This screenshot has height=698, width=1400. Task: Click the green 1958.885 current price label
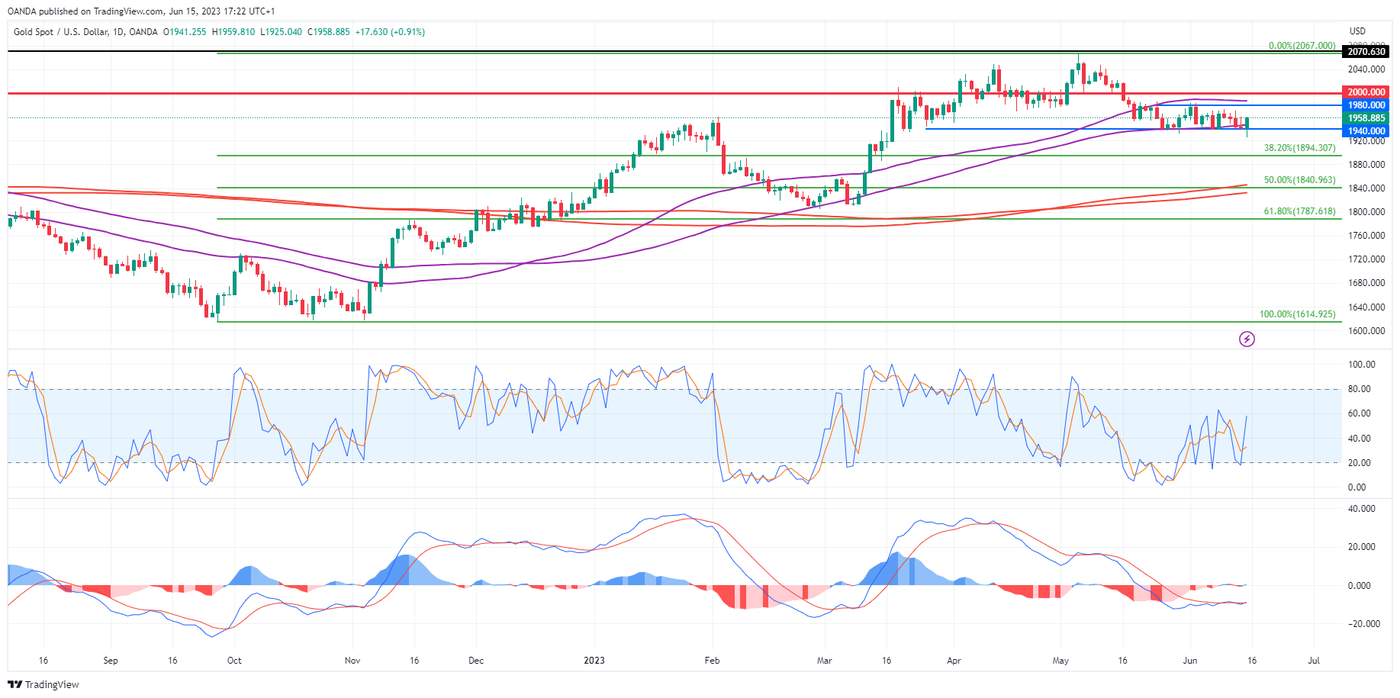tap(1367, 118)
